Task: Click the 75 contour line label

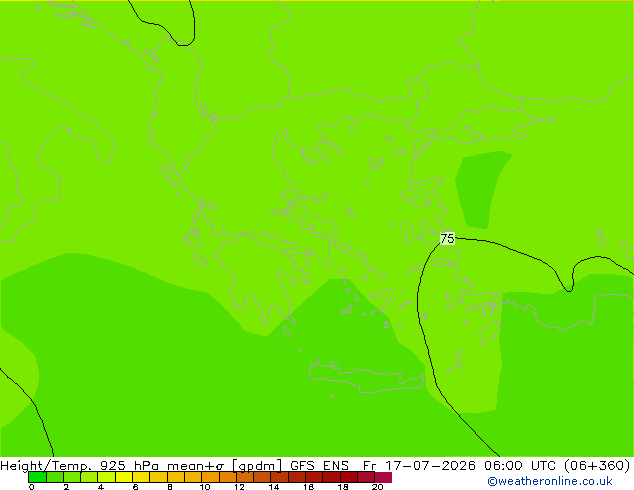Action: pos(447,239)
